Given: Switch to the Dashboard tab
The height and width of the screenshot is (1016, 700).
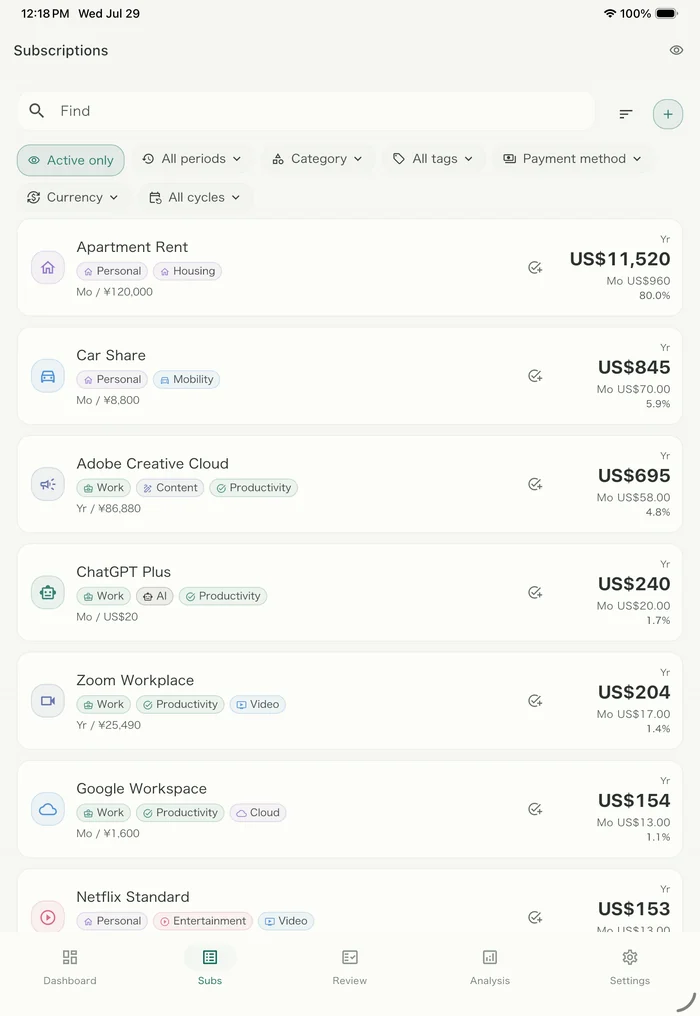Looking at the screenshot, I should 70,967.
